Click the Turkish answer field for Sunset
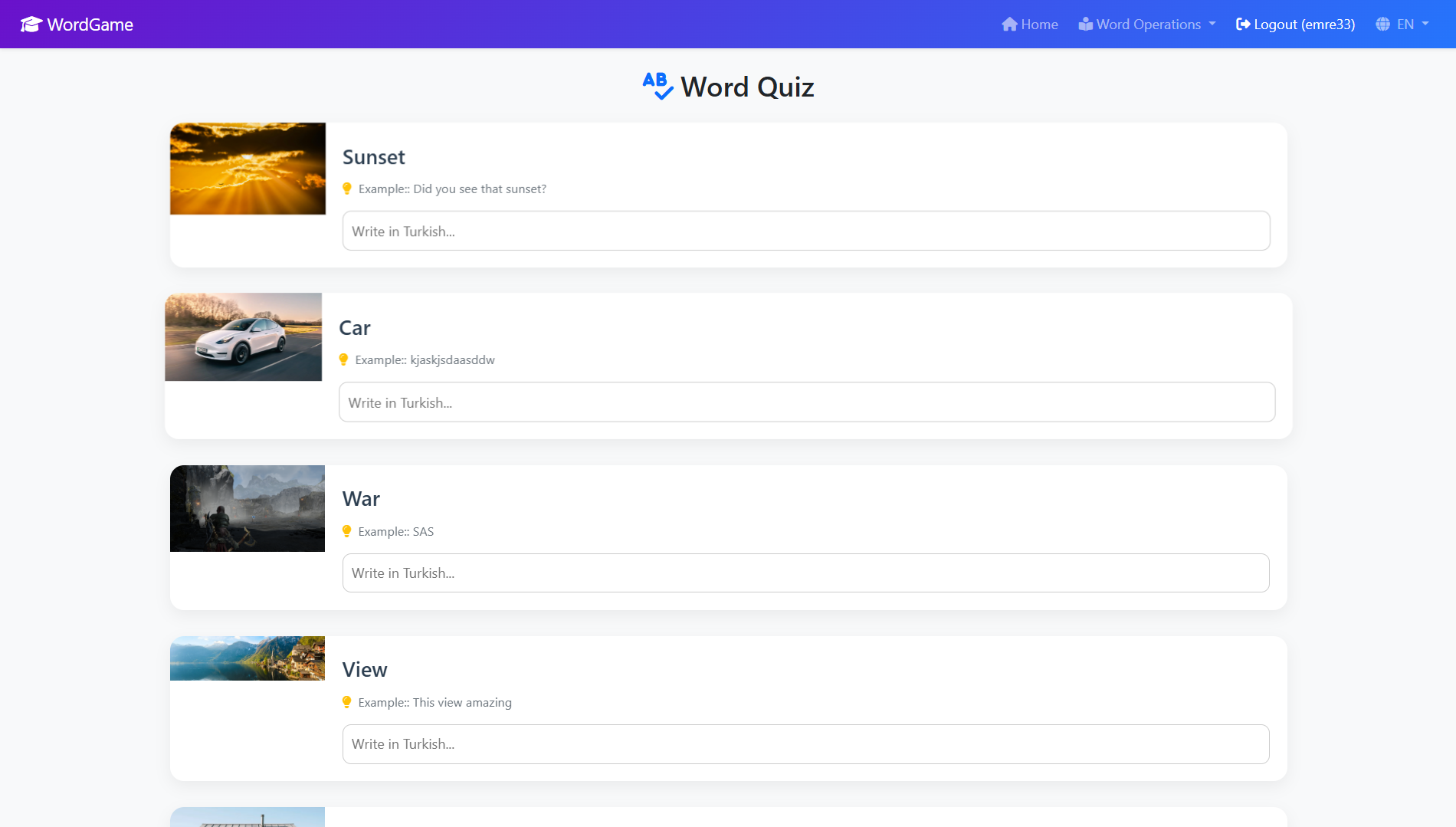Viewport: 1456px width, 827px height. 805,231
